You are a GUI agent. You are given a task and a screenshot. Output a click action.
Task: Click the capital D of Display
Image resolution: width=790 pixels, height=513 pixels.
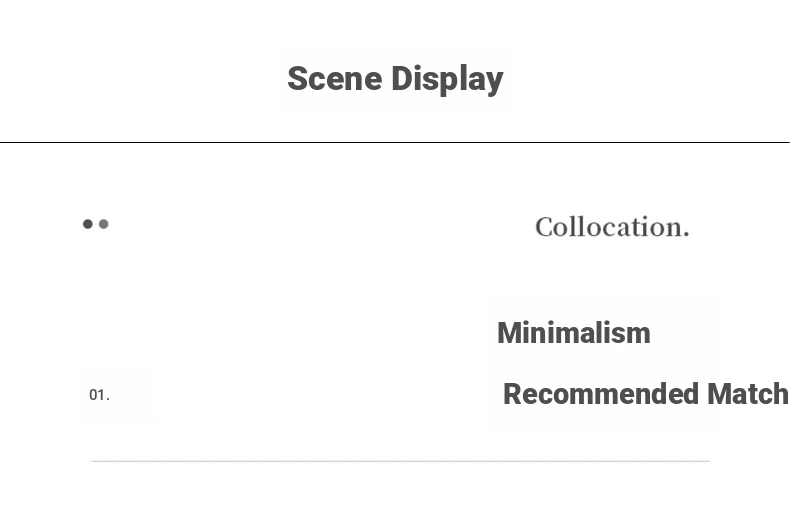pos(401,79)
